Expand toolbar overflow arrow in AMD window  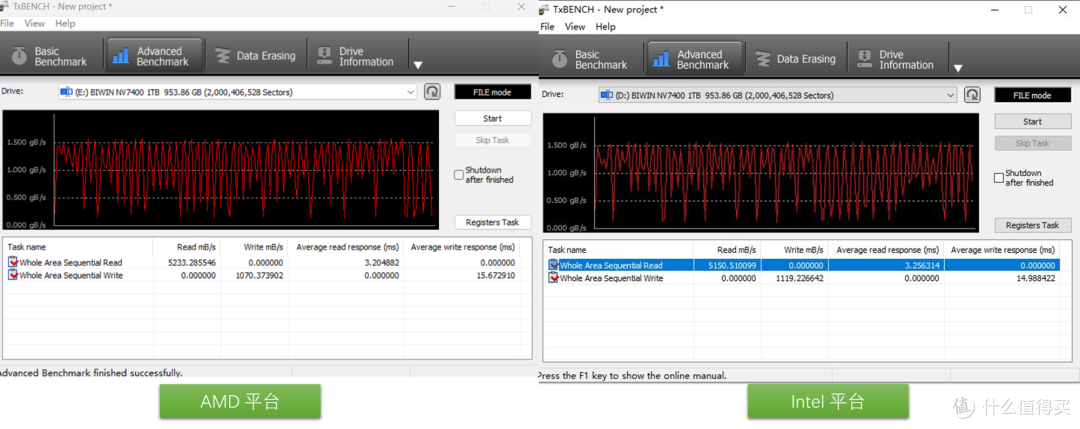(x=417, y=65)
